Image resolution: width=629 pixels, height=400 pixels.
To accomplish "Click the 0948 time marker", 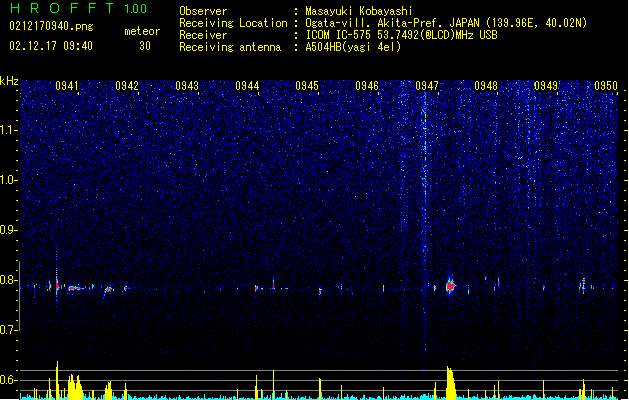I will click(x=486, y=86).
